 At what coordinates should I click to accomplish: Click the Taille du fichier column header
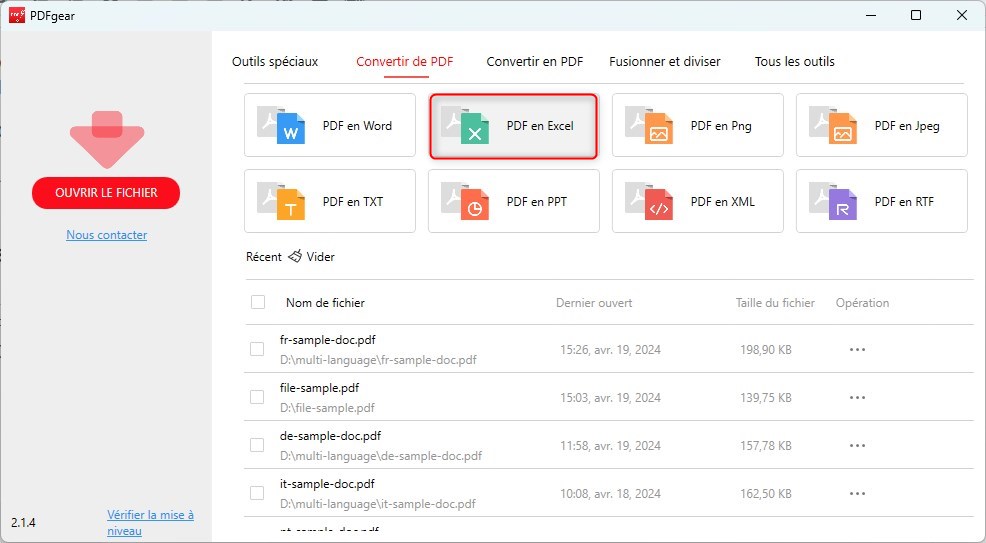[x=775, y=303]
